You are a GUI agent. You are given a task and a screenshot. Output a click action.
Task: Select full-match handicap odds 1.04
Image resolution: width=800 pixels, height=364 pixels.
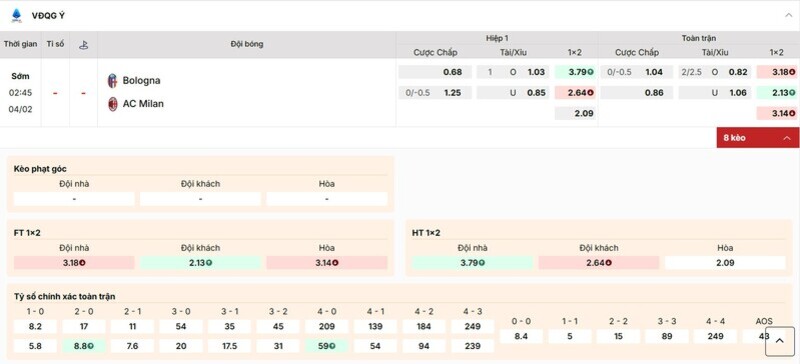coord(637,72)
